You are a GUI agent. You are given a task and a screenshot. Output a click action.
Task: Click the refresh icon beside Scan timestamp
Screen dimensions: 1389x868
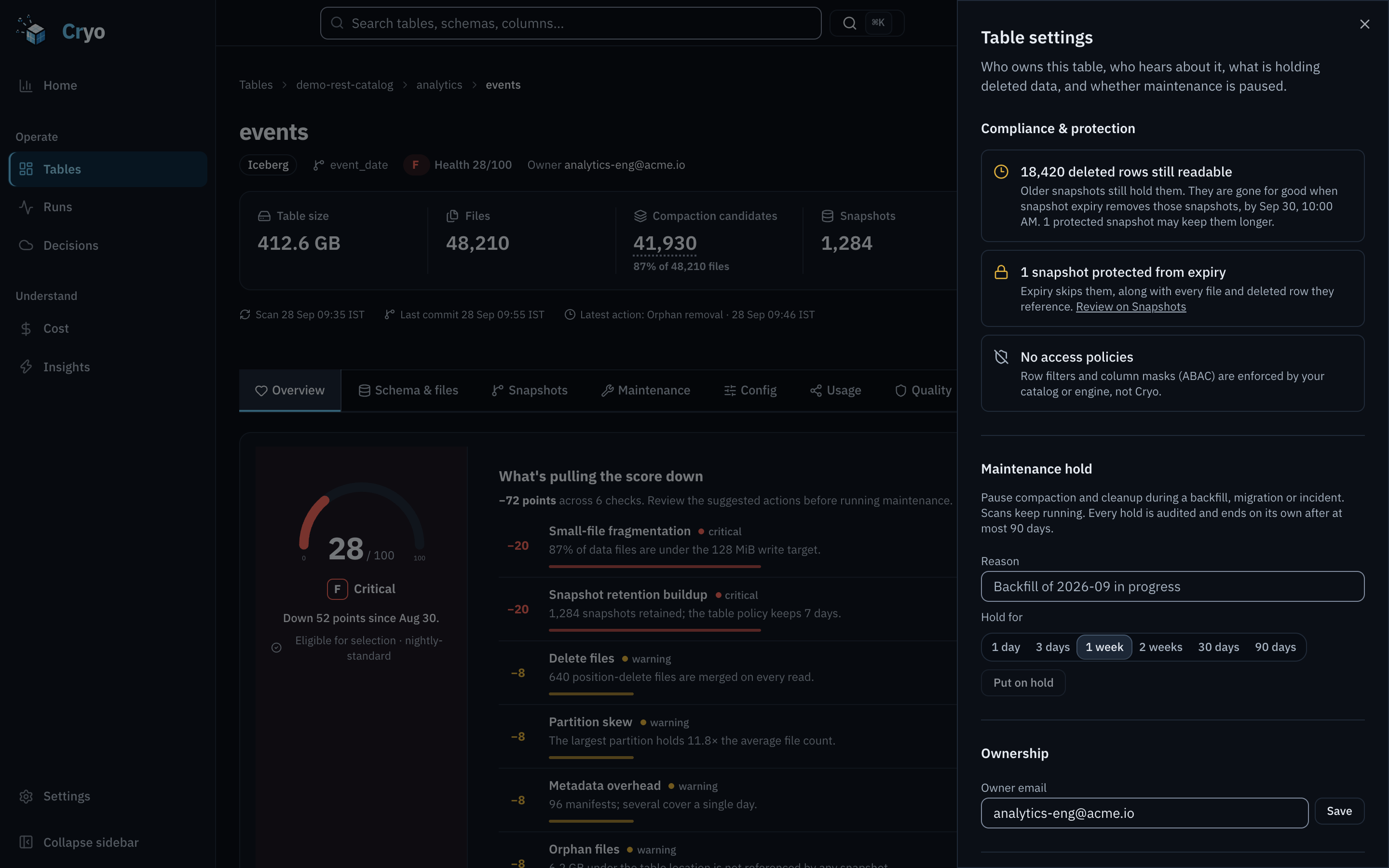point(245,314)
